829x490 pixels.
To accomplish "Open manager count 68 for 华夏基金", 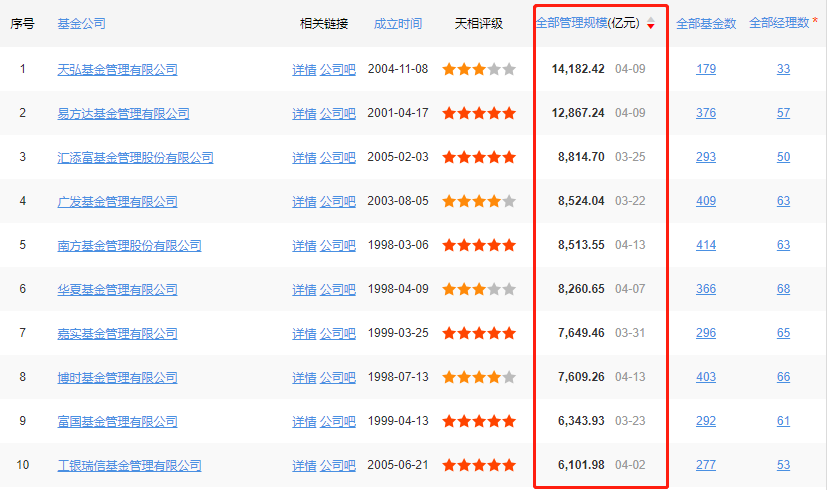I will tap(783, 289).
